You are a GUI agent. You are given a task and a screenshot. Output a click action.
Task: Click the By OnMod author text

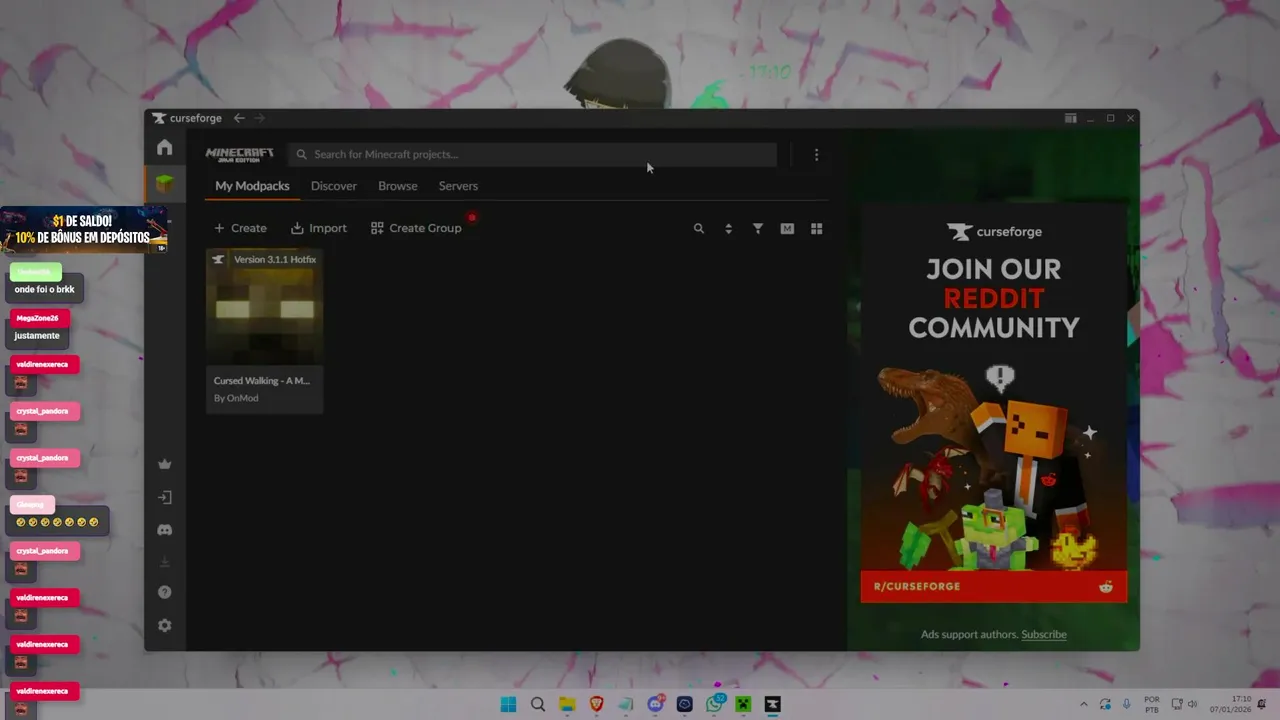click(x=236, y=398)
